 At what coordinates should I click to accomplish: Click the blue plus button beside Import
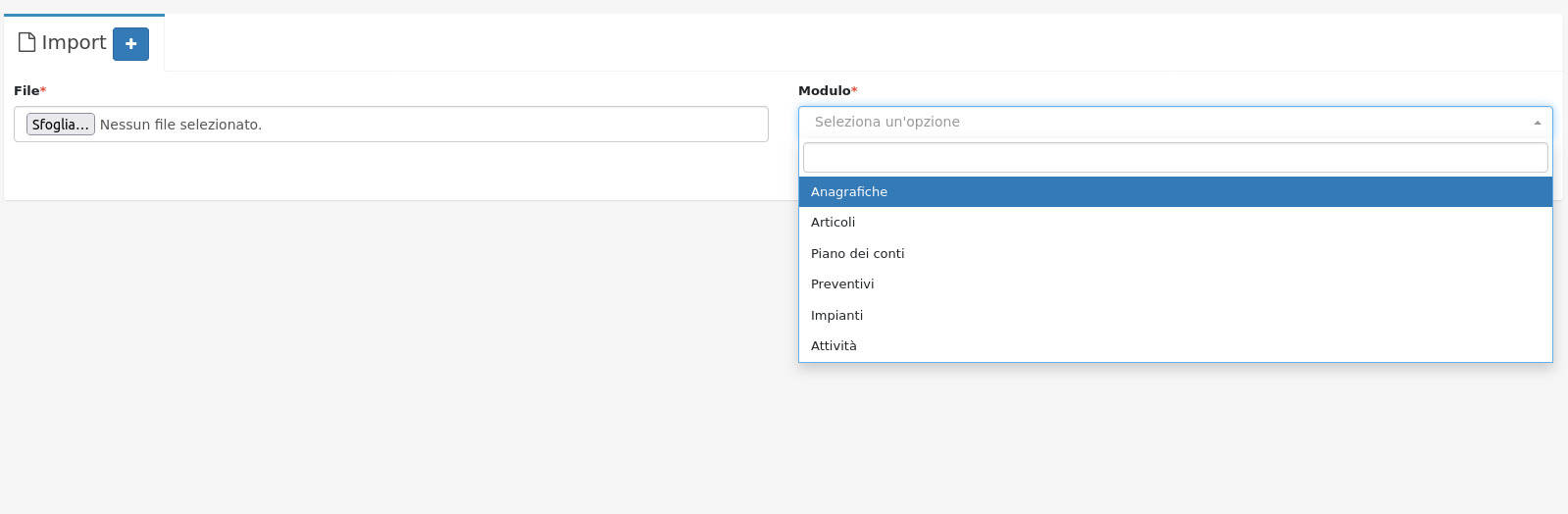[130, 44]
